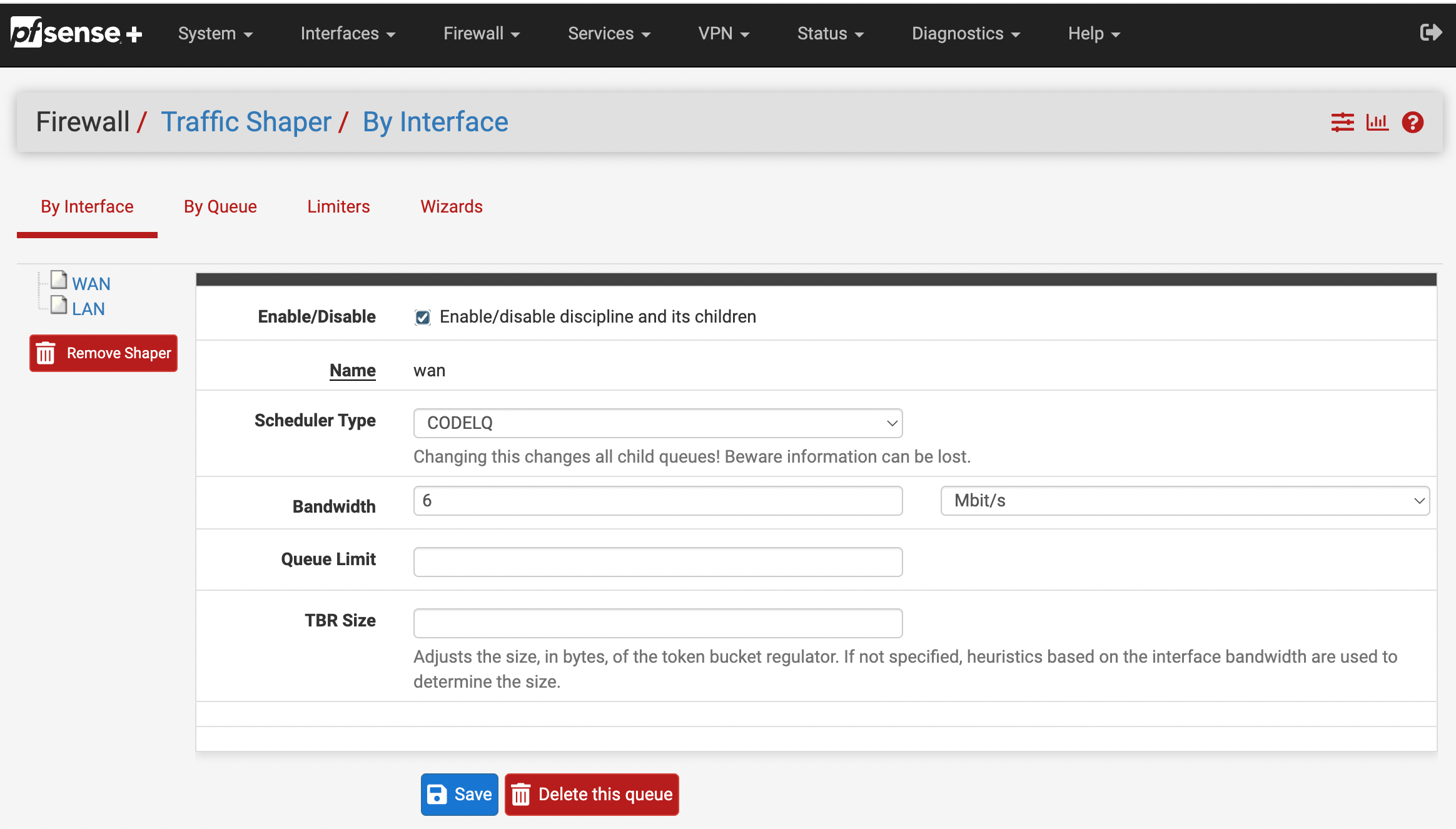1456x829 pixels.
Task: Click the blue Save button
Action: [x=459, y=794]
